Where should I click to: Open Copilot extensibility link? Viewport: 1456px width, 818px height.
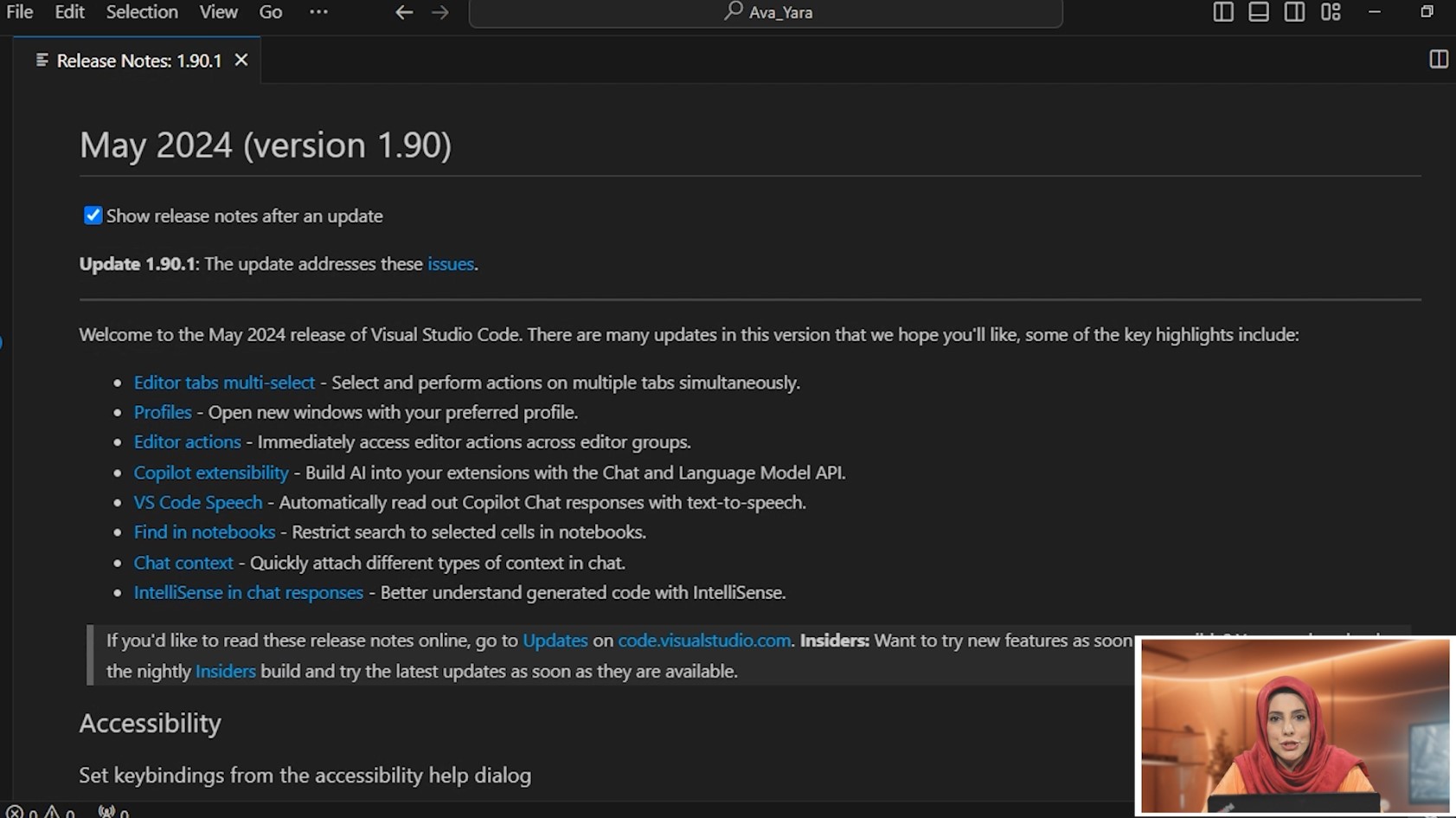[211, 473]
